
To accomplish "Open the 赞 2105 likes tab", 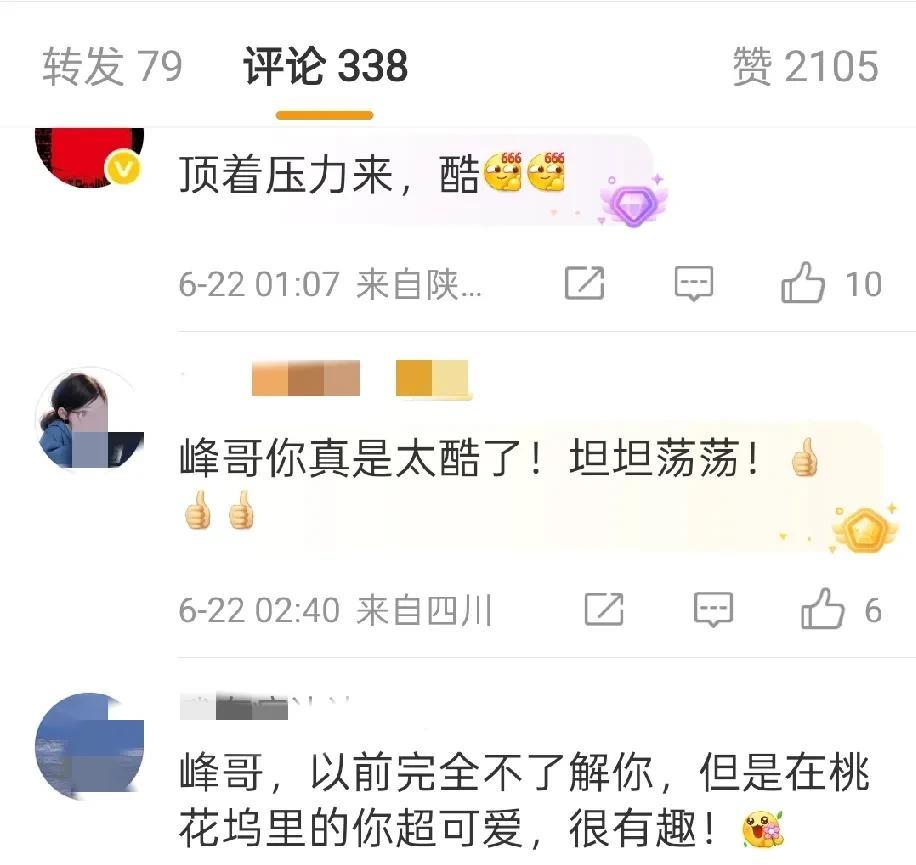I will click(x=806, y=66).
